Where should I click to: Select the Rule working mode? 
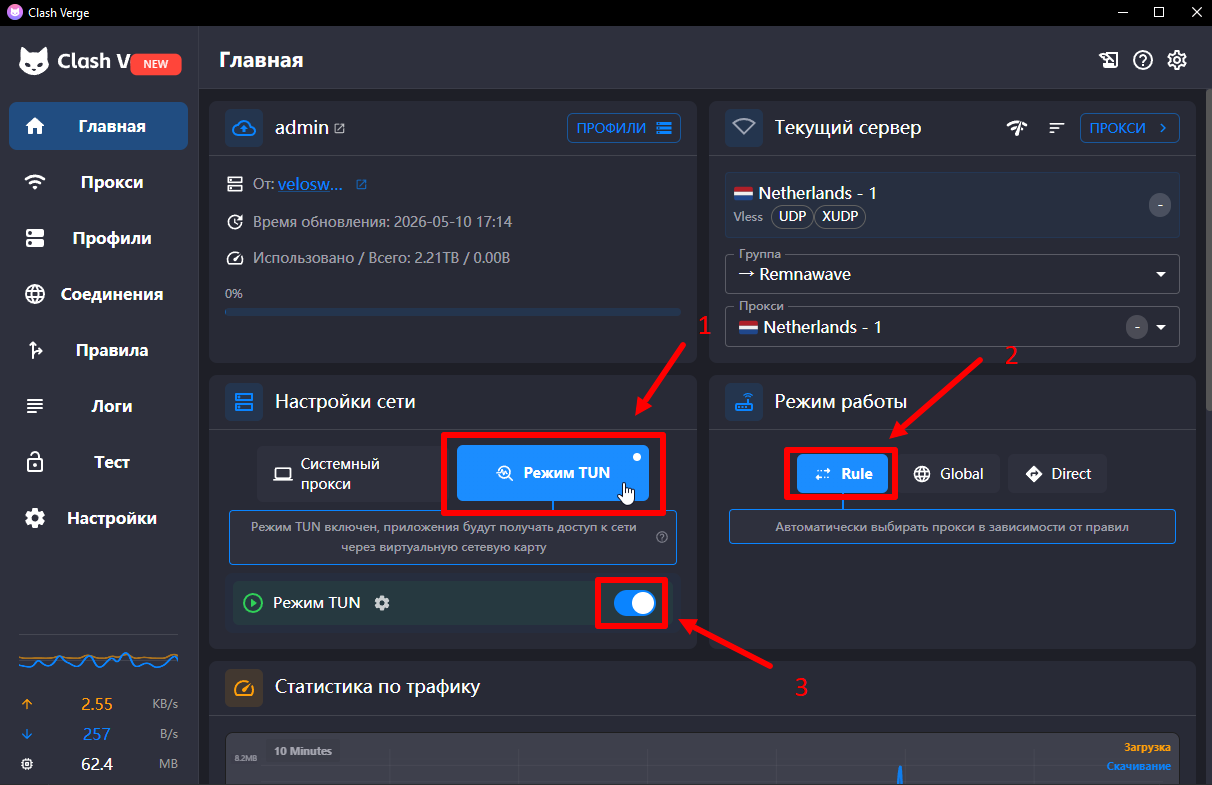click(844, 474)
